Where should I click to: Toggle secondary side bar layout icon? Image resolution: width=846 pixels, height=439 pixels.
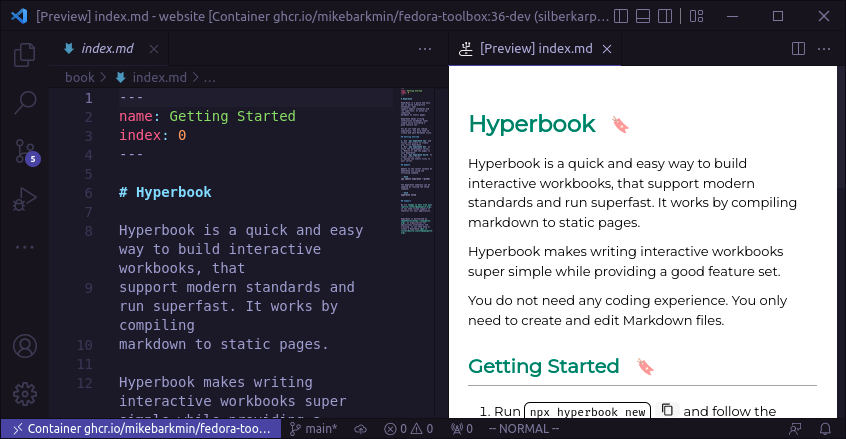point(665,16)
